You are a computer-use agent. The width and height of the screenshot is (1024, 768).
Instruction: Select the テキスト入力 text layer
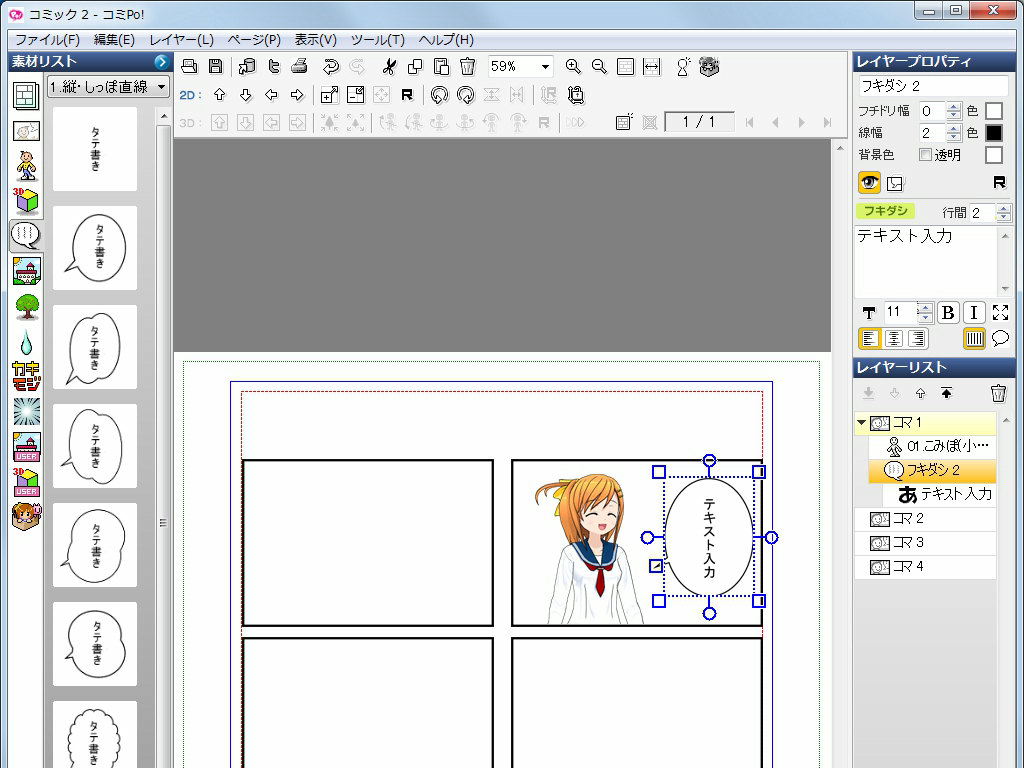(939, 494)
